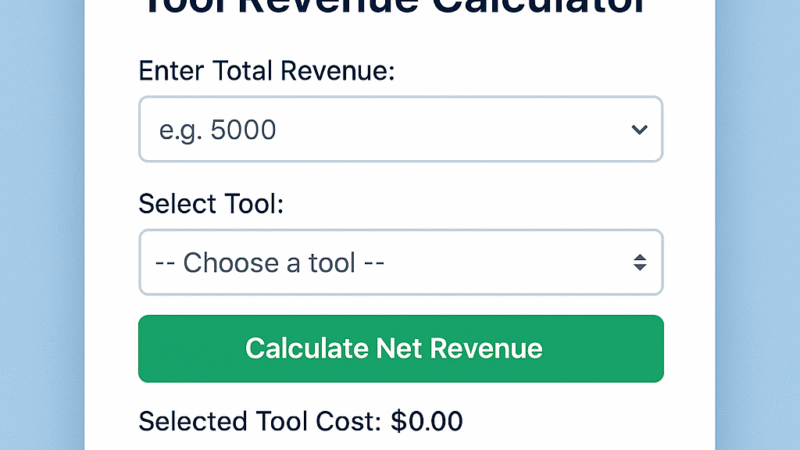Click the chevron arrow in the revenue field
Viewport: 800px width, 450px height.
coord(640,130)
